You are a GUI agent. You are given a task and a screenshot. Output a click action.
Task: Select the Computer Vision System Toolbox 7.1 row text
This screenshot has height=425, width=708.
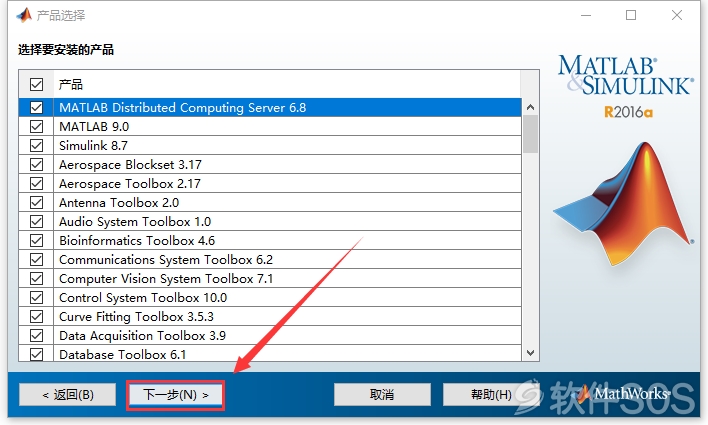(x=166, y=278)
